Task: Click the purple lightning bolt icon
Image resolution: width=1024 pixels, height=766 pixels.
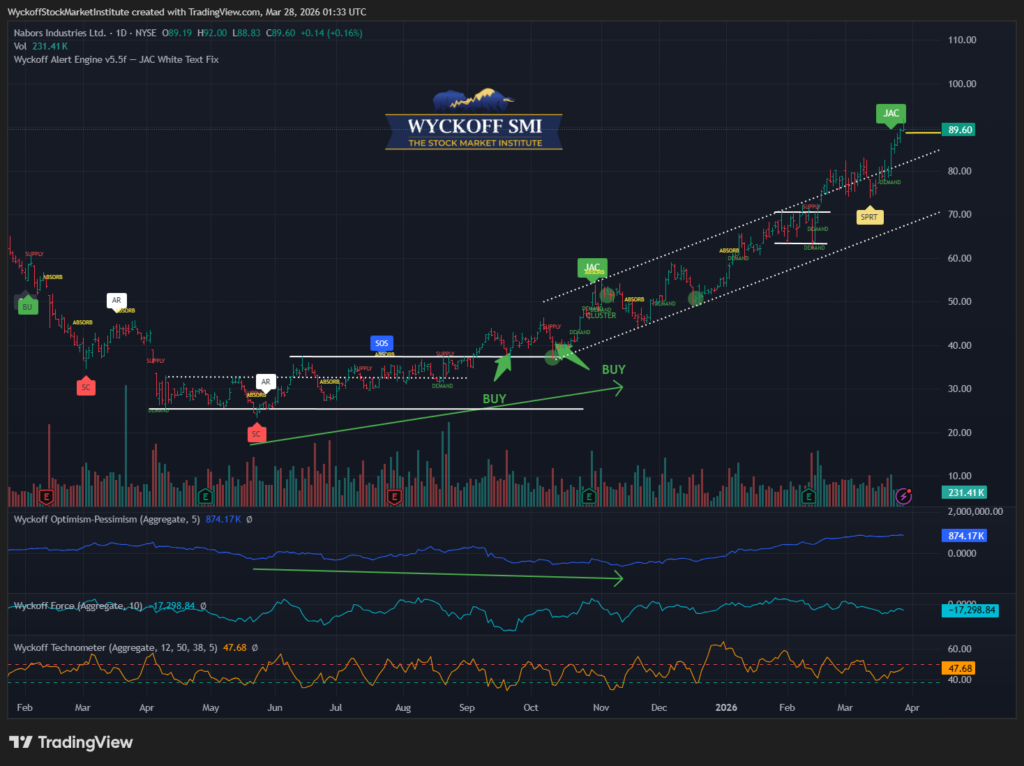Action: (904, 495)
